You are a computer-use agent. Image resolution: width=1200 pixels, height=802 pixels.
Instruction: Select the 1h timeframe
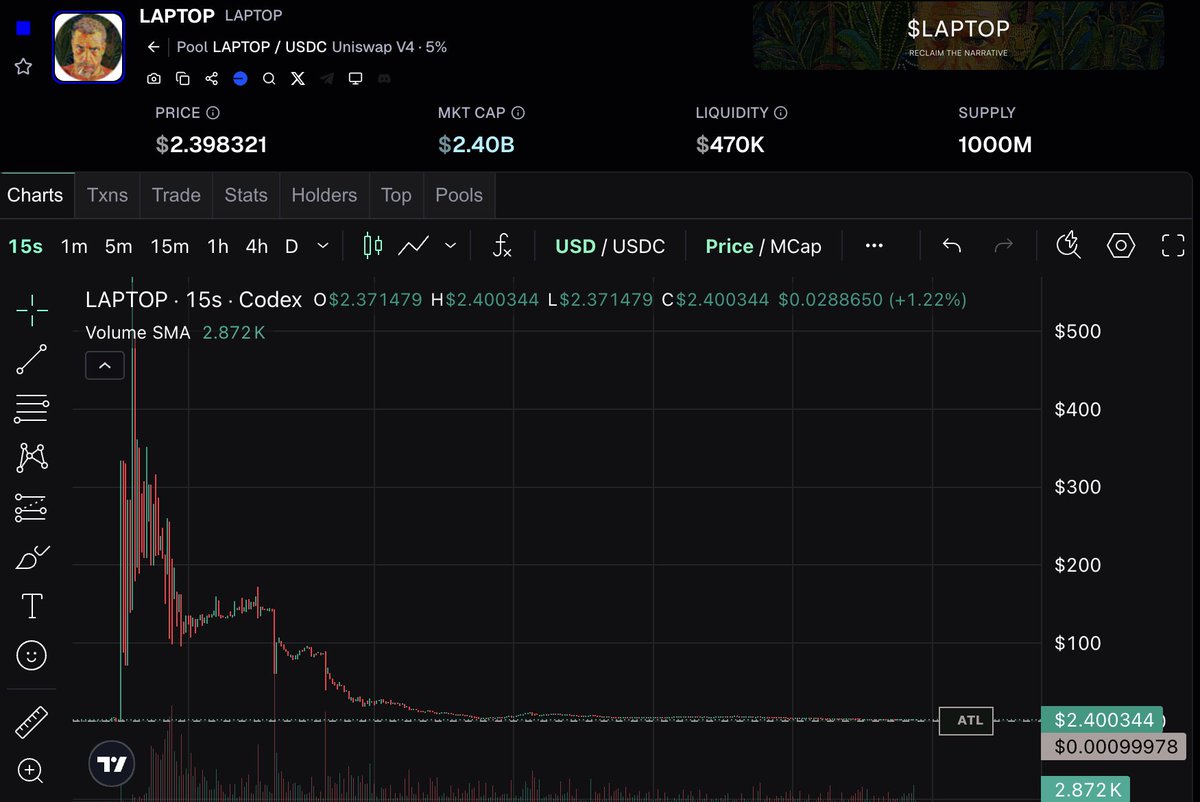click(218, 246)
